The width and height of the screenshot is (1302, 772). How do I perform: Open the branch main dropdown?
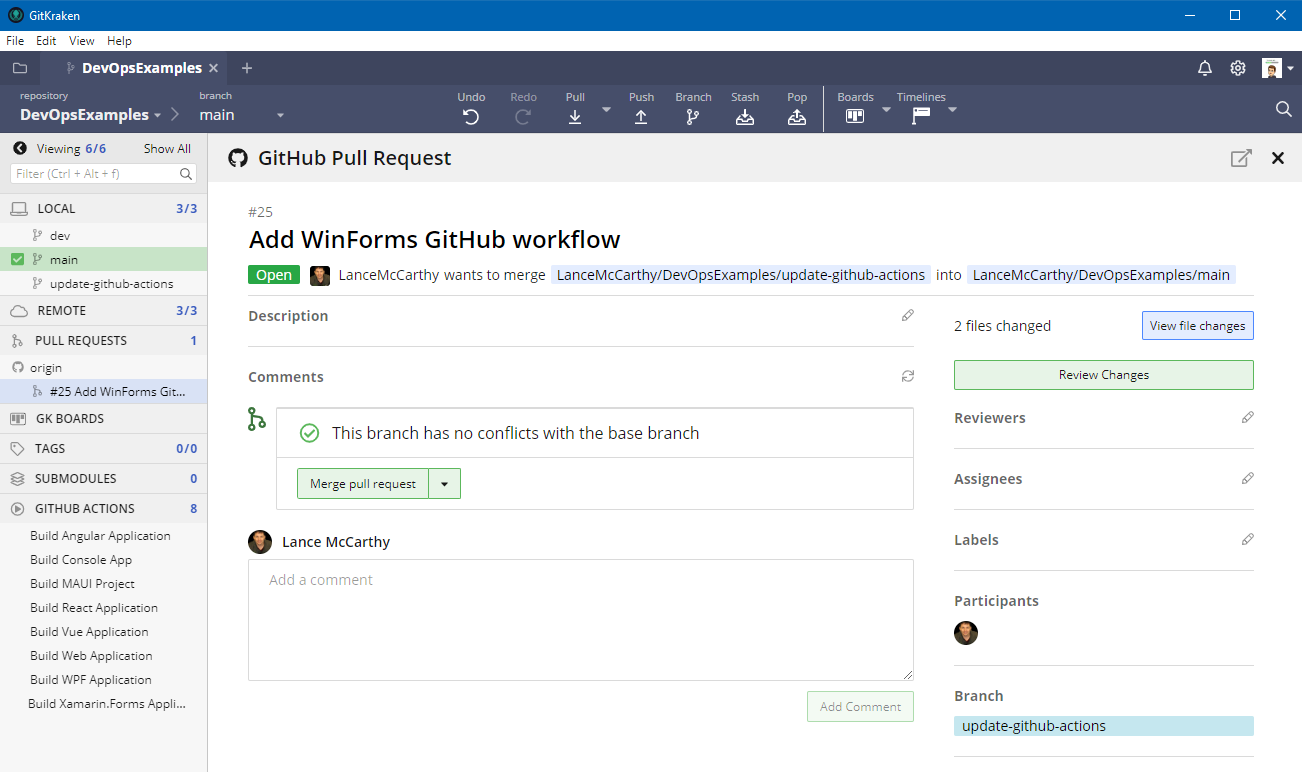pyautogui.click(x=280, y=116)
